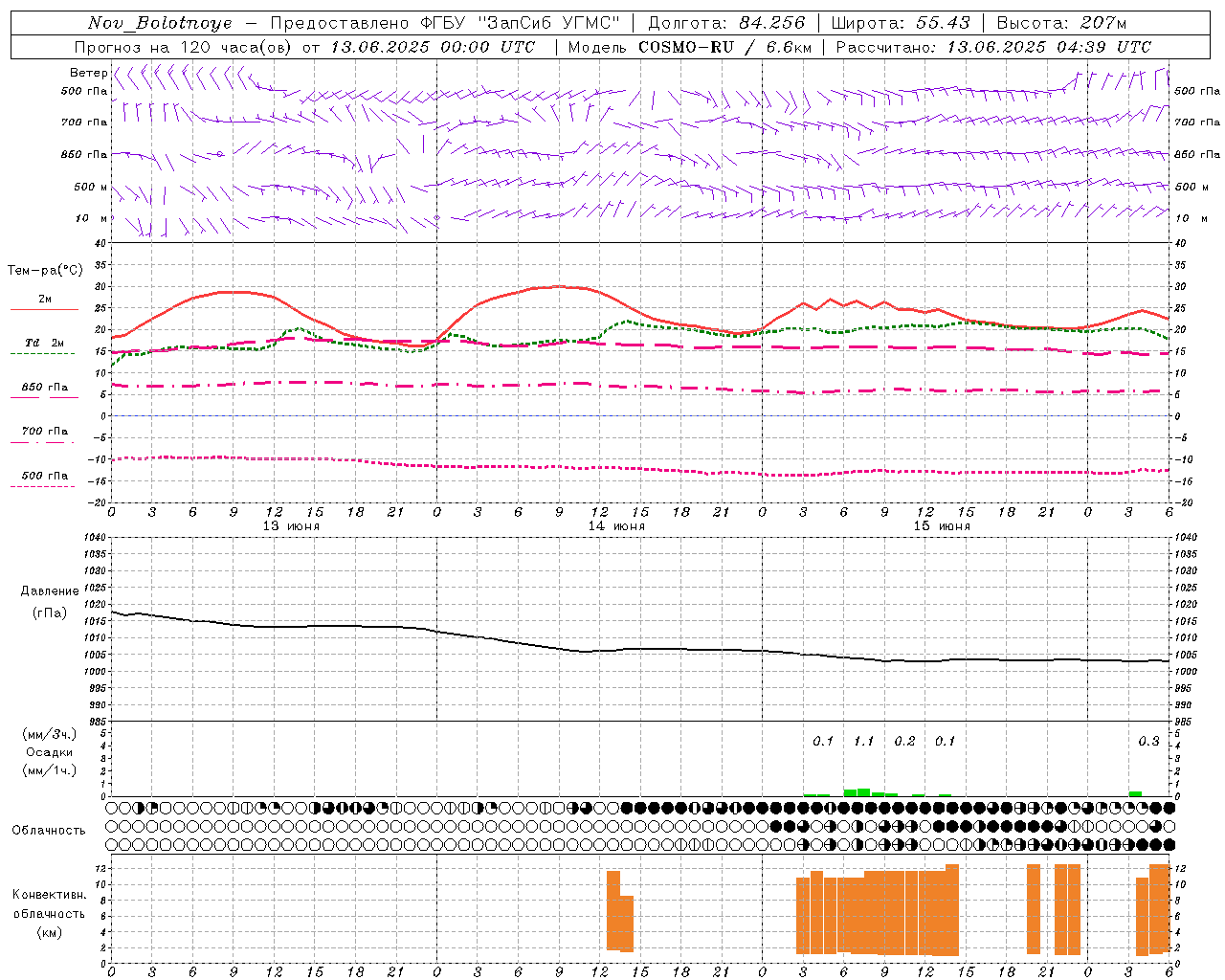This screenshot has width=1225, height=980.
Task: Click the 700 гПа temperature legend label
Action: pyautogui.click(x=45, y=431)
